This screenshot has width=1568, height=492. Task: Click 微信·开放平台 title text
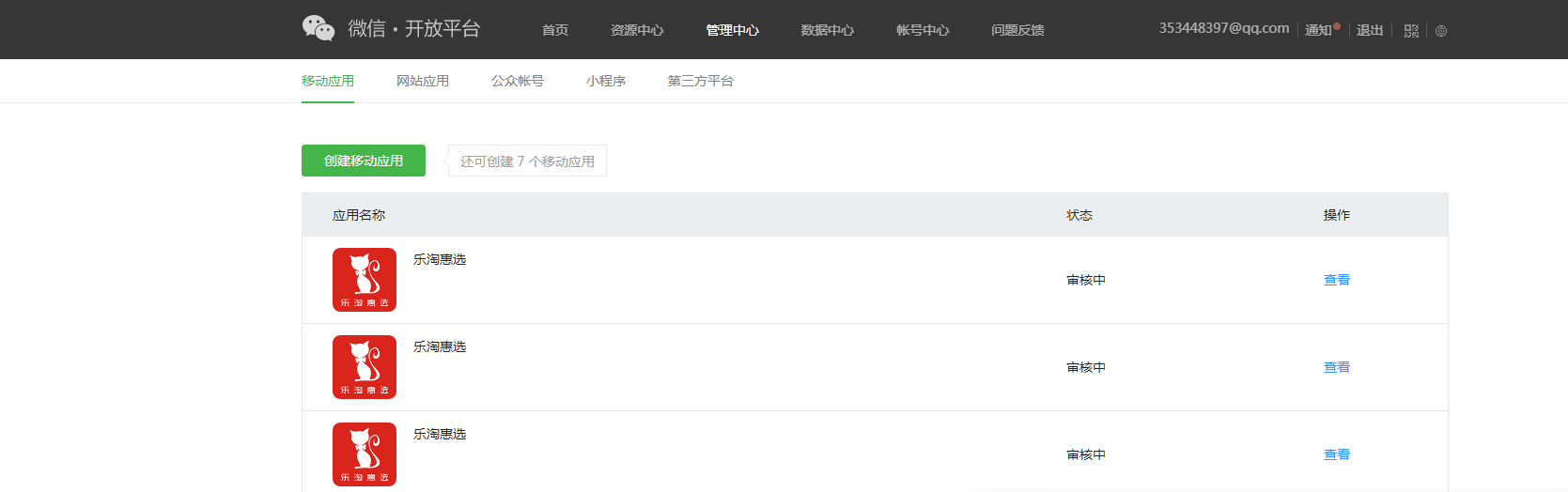pyautogui.click(x=414, y=28)
